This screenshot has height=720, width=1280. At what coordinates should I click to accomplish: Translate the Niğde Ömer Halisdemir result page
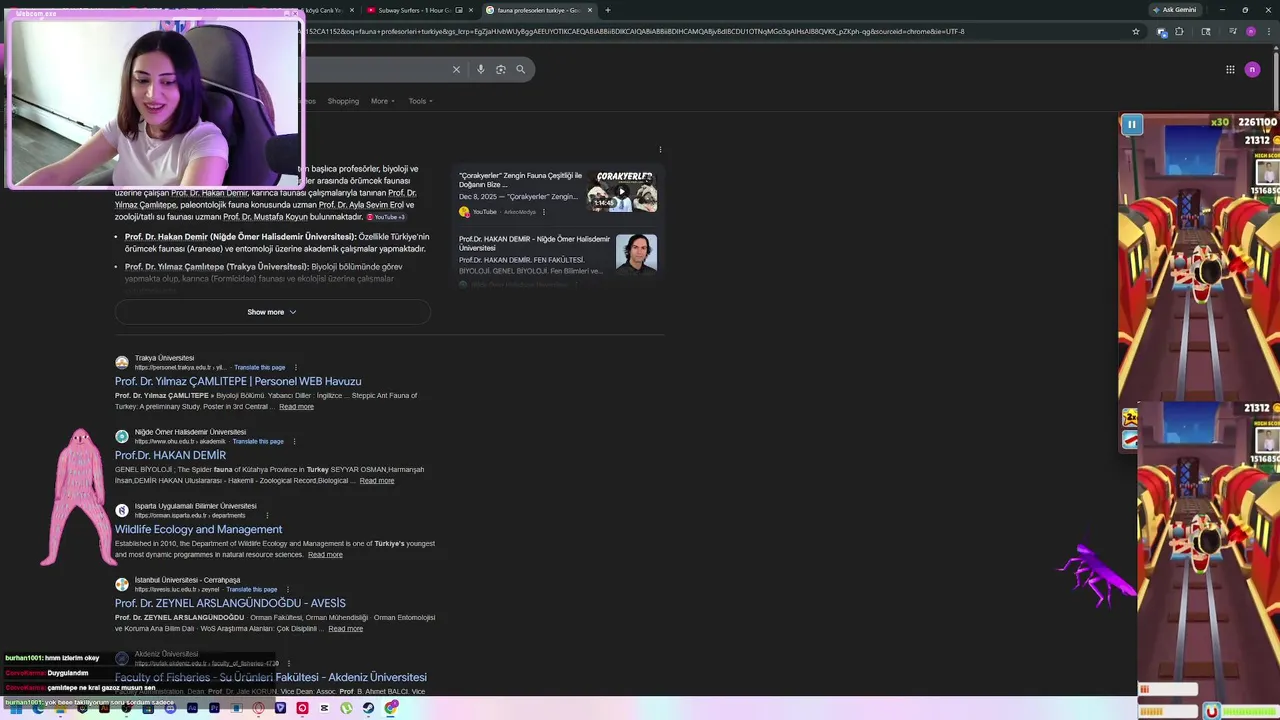(x=259, y=441)
